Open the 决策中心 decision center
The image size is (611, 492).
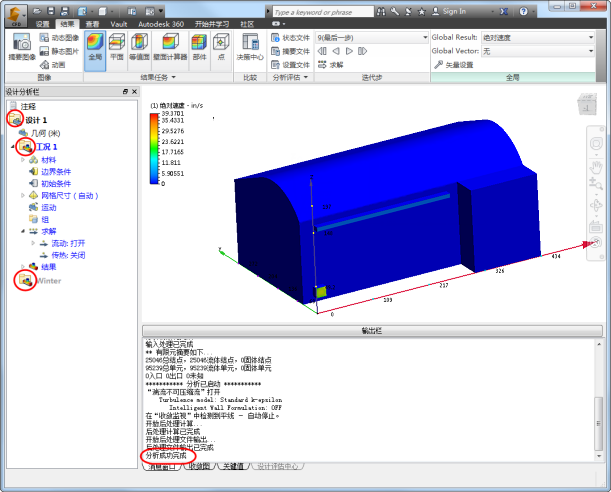point(249,48)
